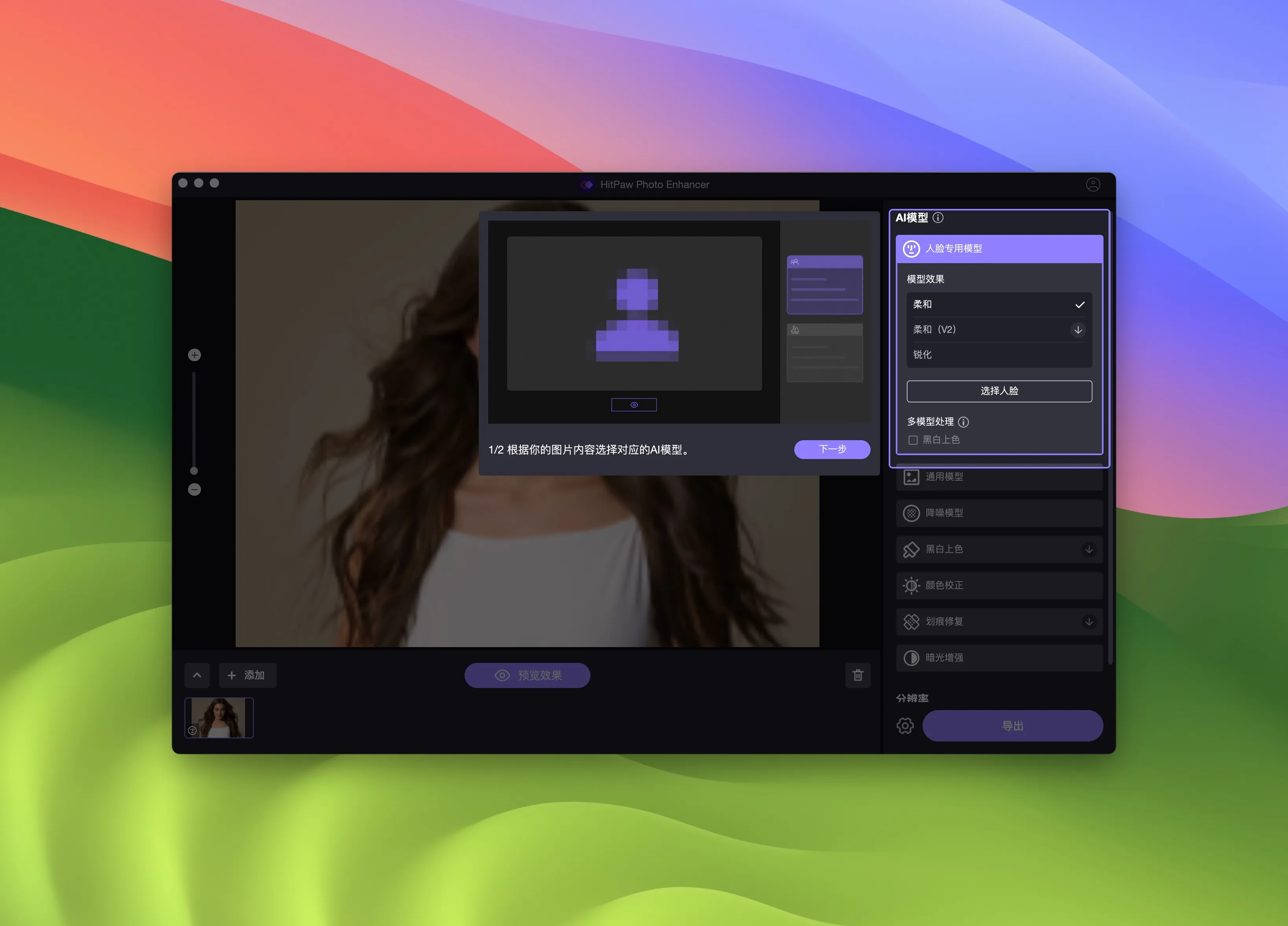1288x926 pixels.
Task: Expand the 人脸专用模型 section header
Action: pyautogui.click(x=999, y=249)
